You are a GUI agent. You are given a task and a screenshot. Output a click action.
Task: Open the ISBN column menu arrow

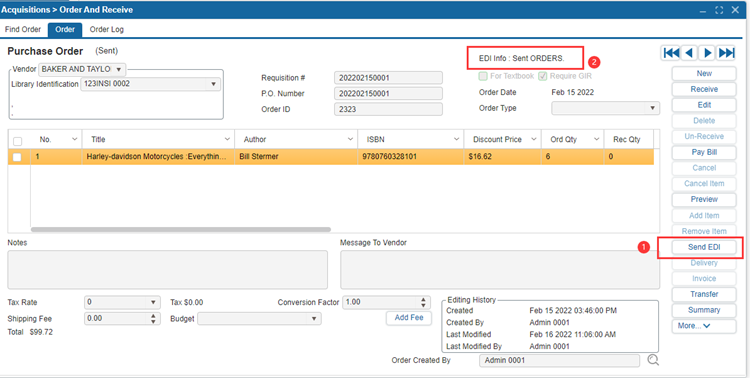coord(456,139)
